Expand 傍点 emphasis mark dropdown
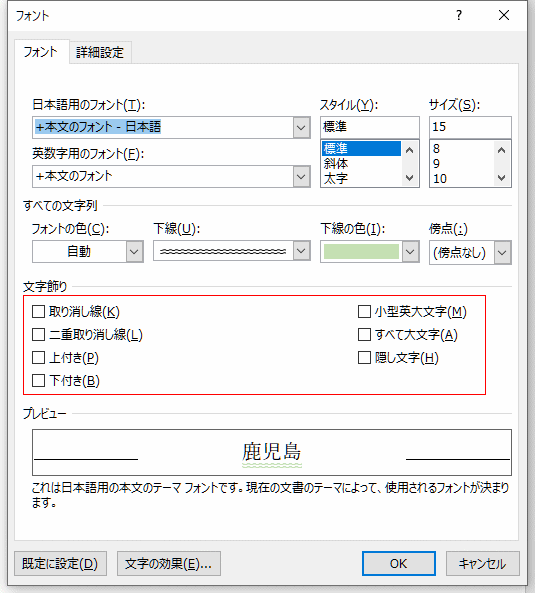 pyautogui.click(x=502, y=252)
